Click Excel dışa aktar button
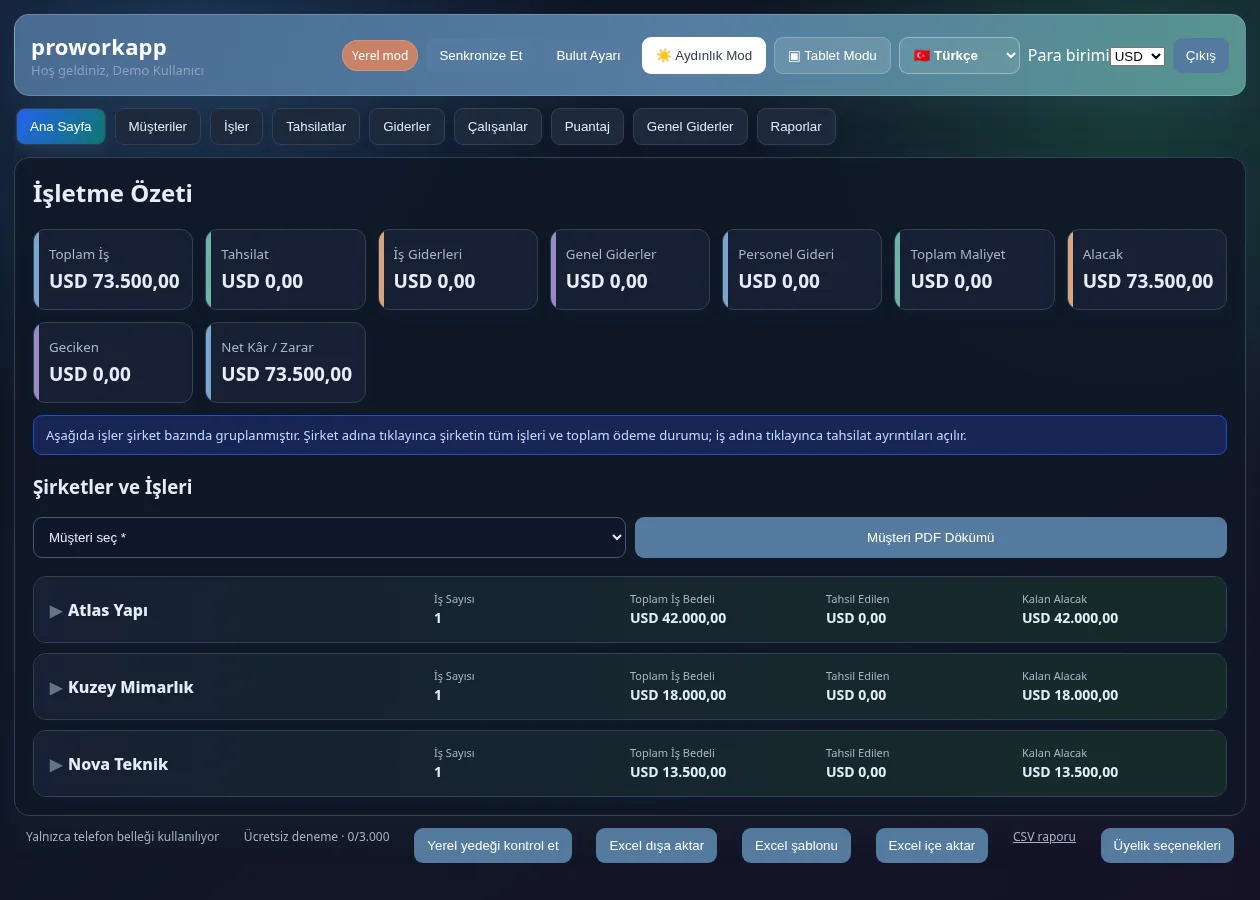The width and height of the screenshot is (1260, 900). pyautogui.click(x=657, y=845)
